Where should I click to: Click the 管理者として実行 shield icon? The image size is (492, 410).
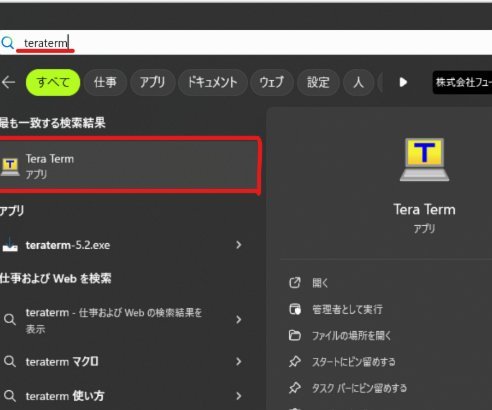(x=295, y=309)
